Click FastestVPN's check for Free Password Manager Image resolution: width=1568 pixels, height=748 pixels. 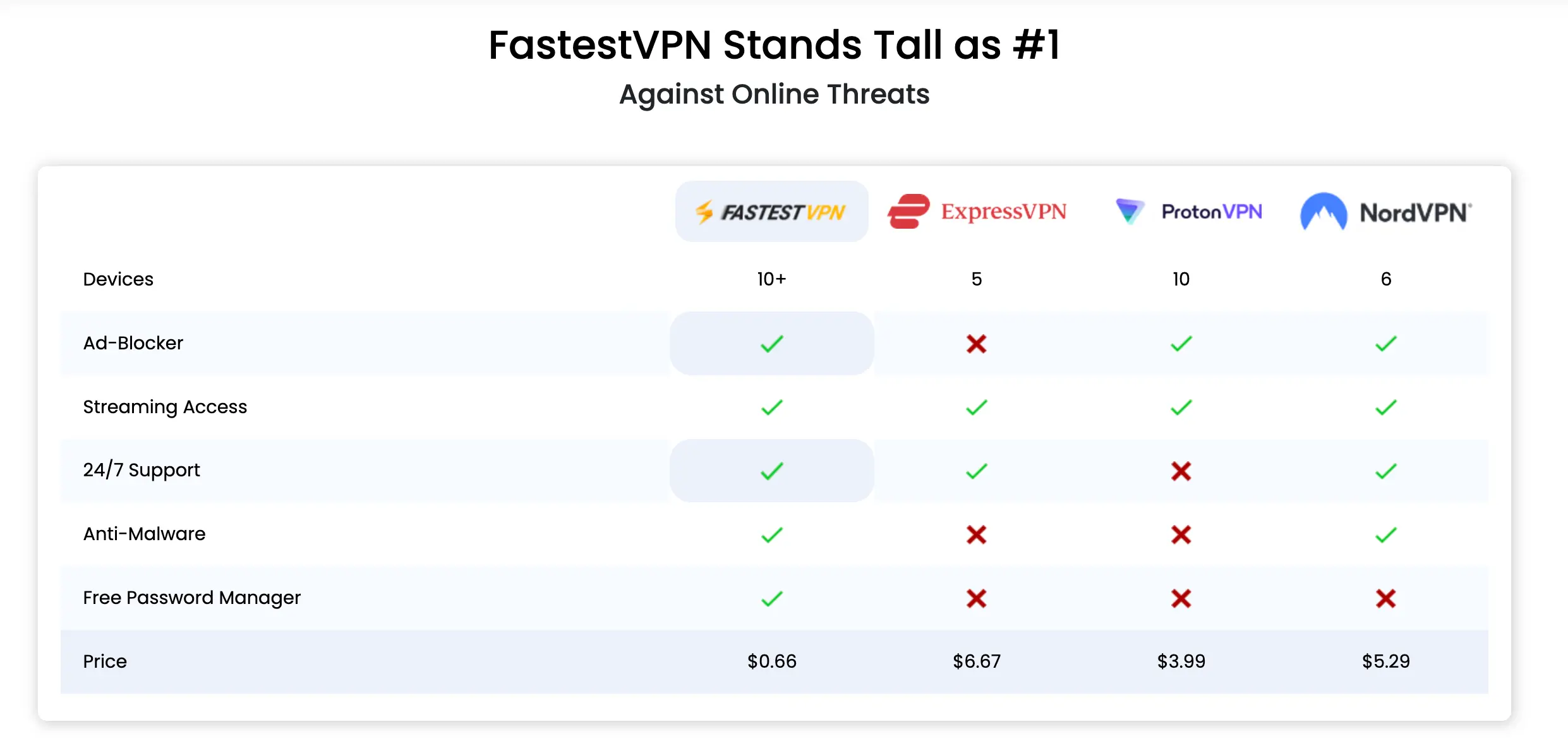[x=771, y=598]
